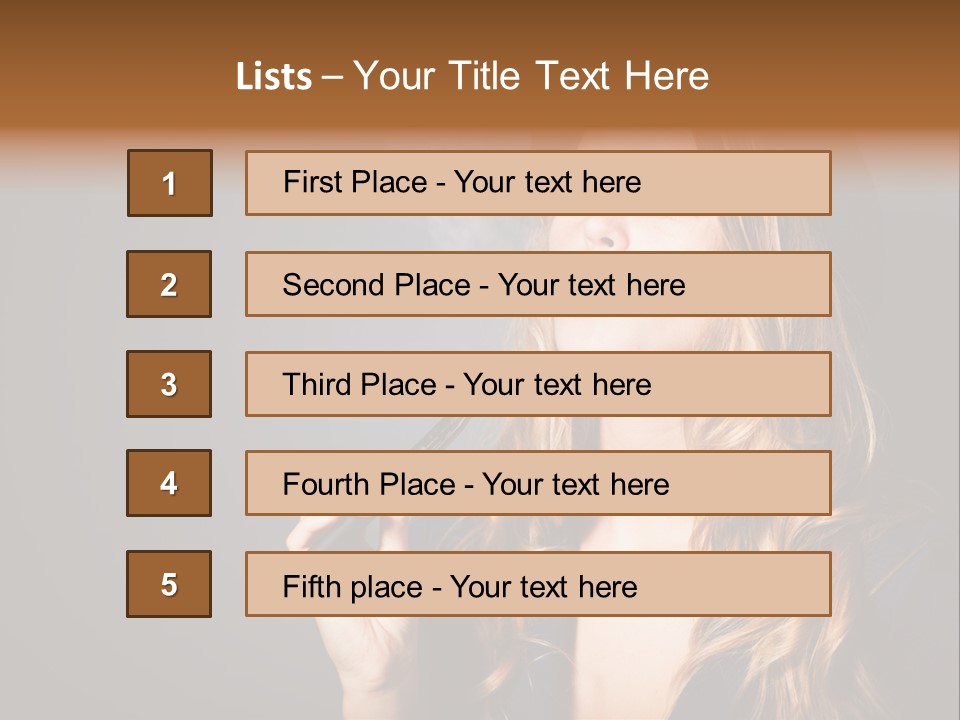The image size is (960, 720).
Task: Select the number 4 list marker
Action: click(x=169, y=483)
